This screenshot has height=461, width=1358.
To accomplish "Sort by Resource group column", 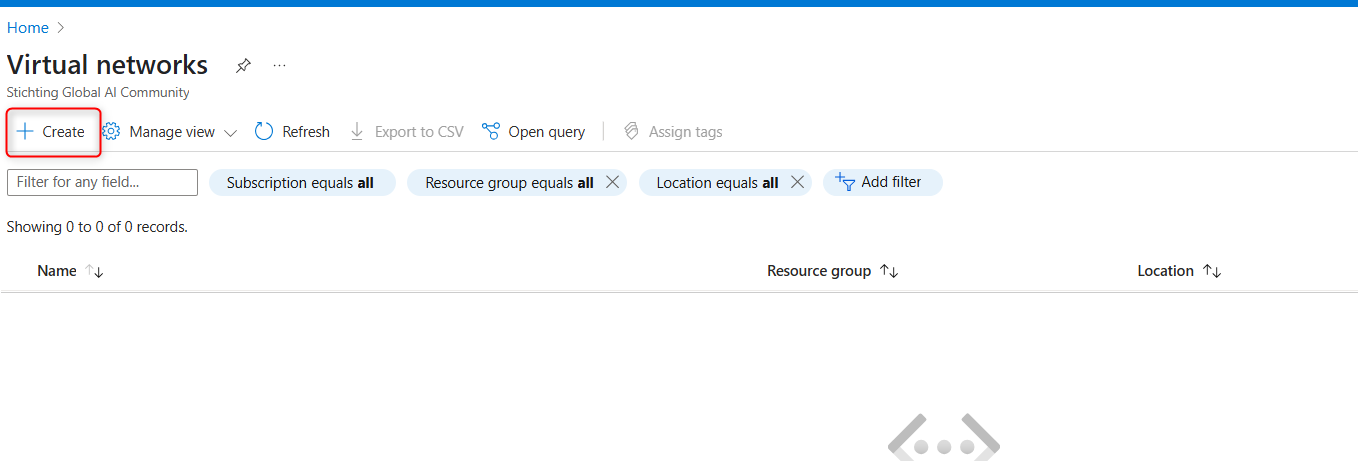I will pos(889,271).
